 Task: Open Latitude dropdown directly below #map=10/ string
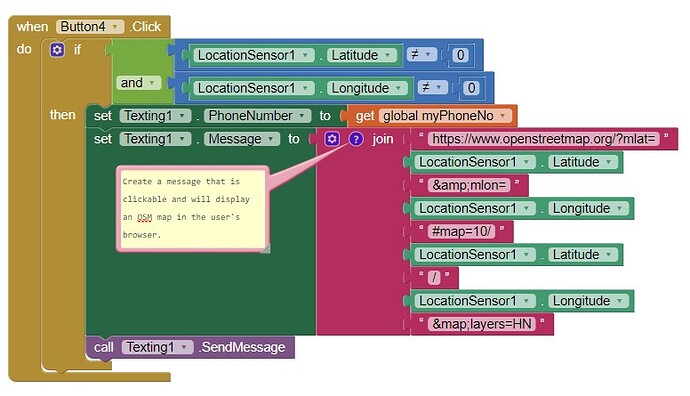click(583, 254)
